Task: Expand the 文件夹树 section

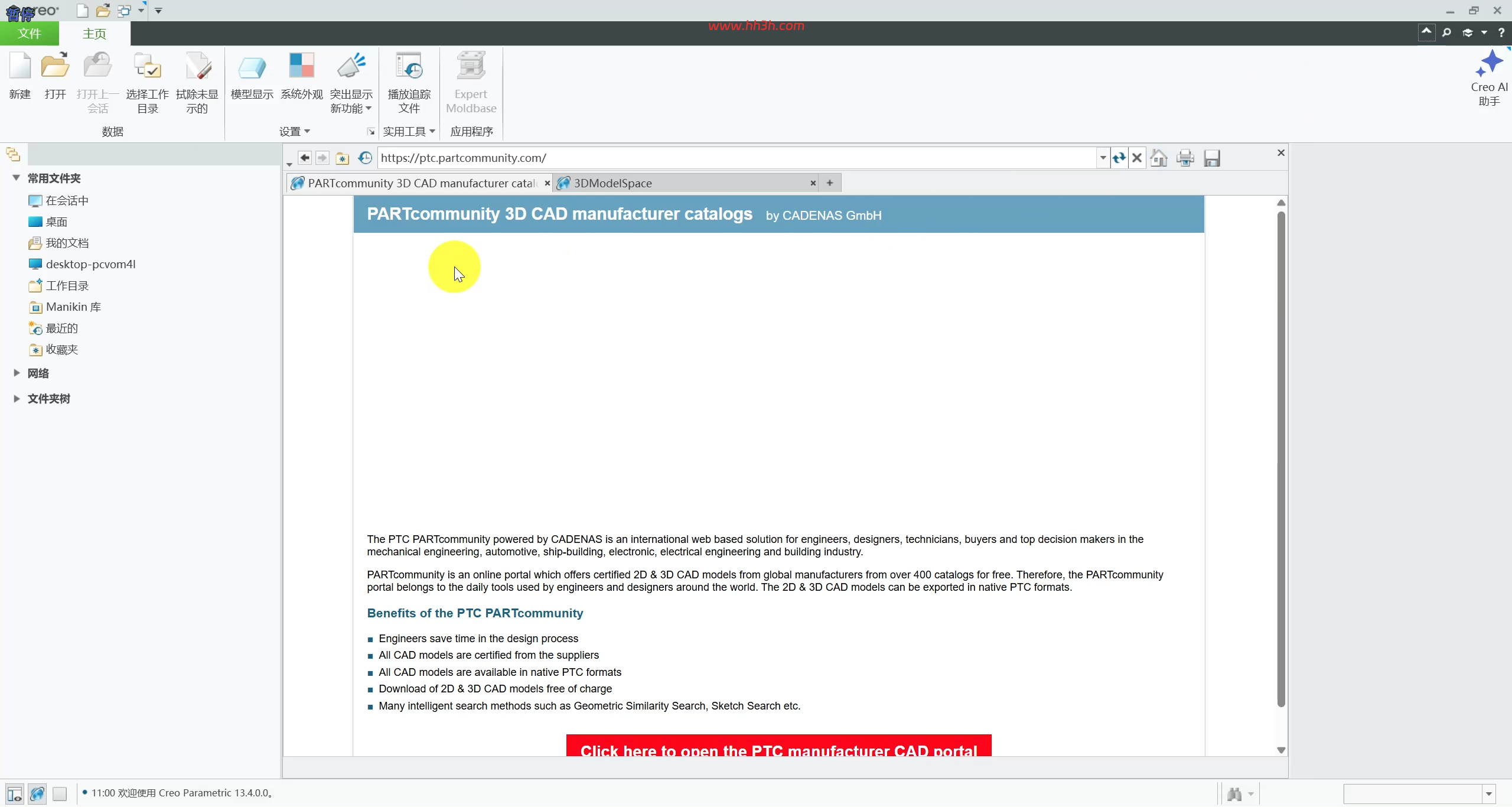Action: 16,398
